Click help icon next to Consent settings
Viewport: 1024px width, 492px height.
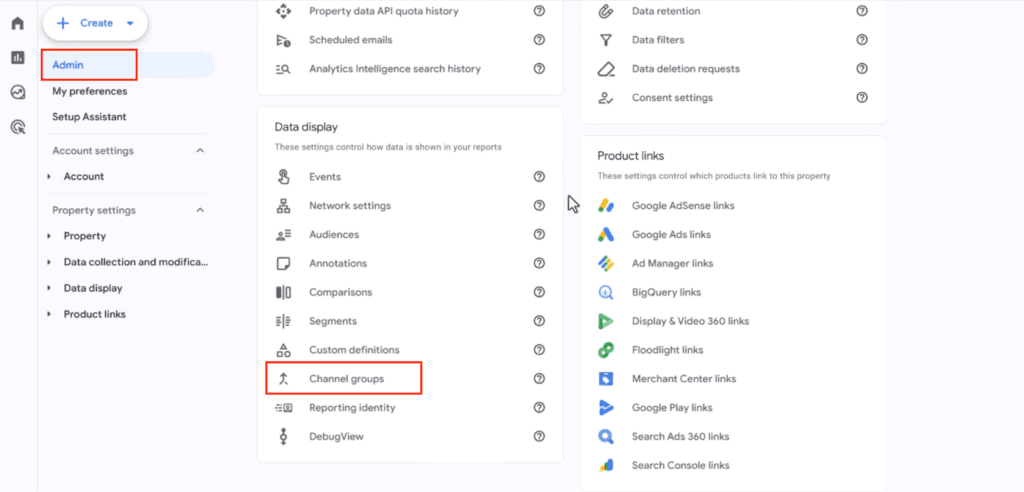click(862, 98)
